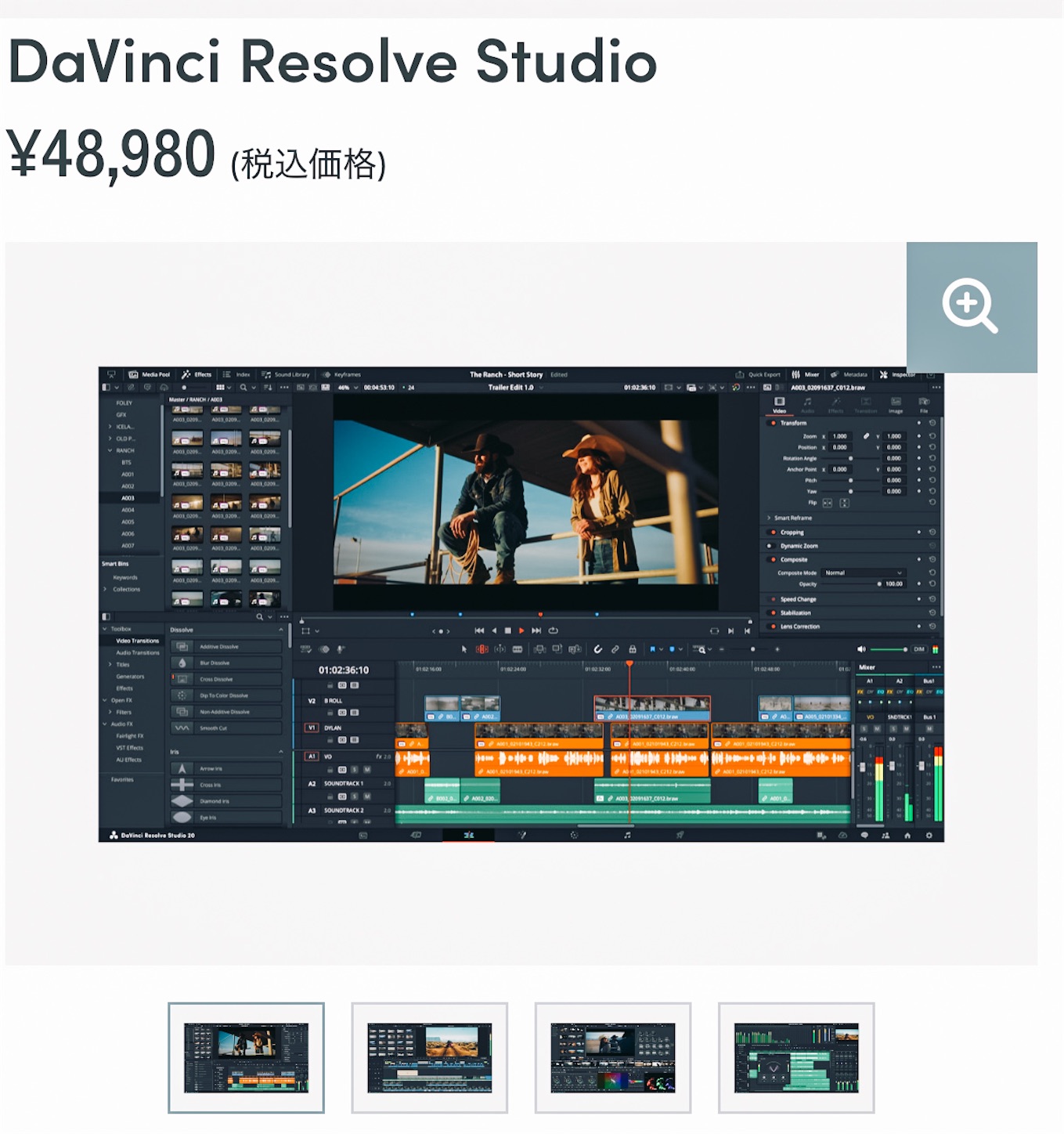Open the Sound Library button
Viewport: 1064px width, 1134px height.
pyautogui.click(x=286, y=374)
